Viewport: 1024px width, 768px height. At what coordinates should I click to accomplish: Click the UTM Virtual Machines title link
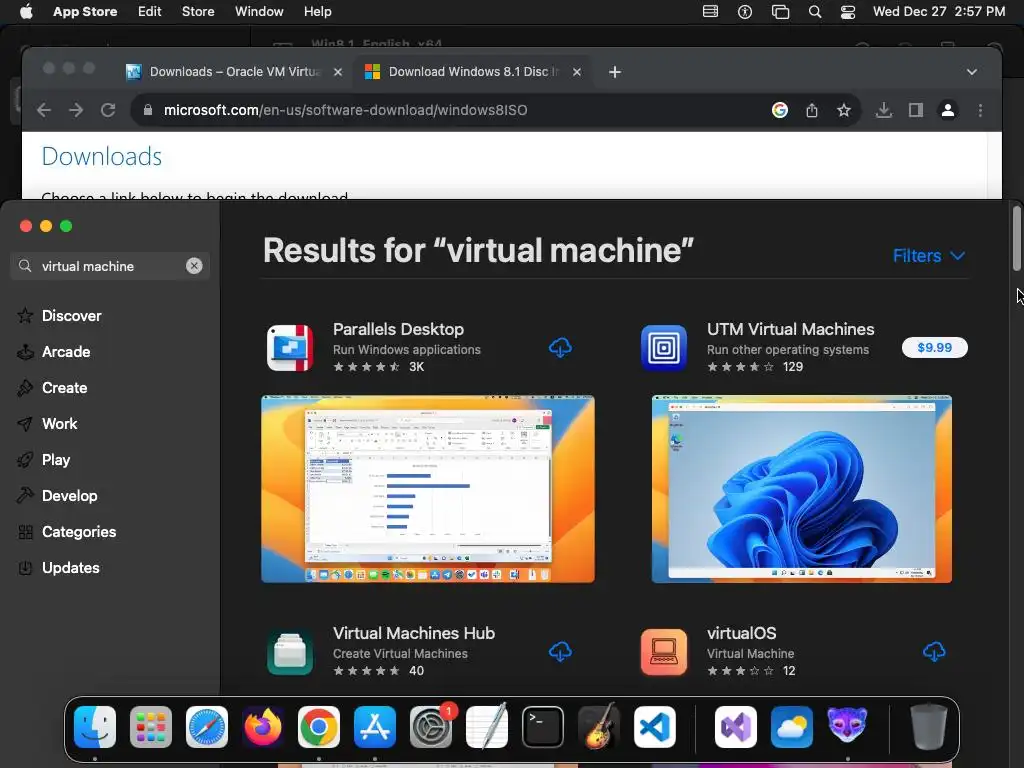(x=790, y=329)
